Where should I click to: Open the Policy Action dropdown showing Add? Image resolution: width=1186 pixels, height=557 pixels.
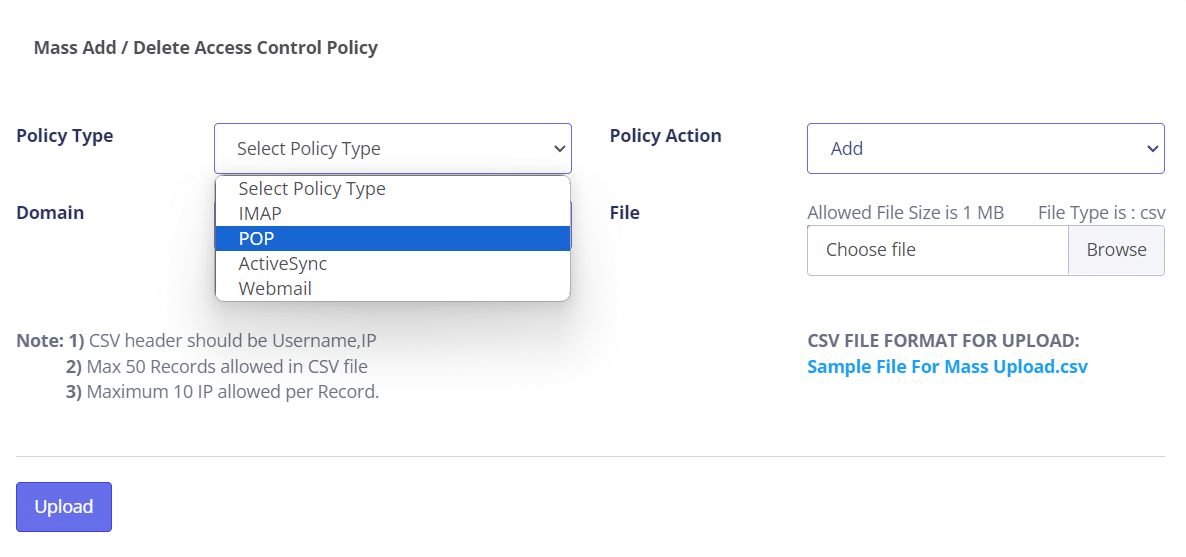coord(985,149)
